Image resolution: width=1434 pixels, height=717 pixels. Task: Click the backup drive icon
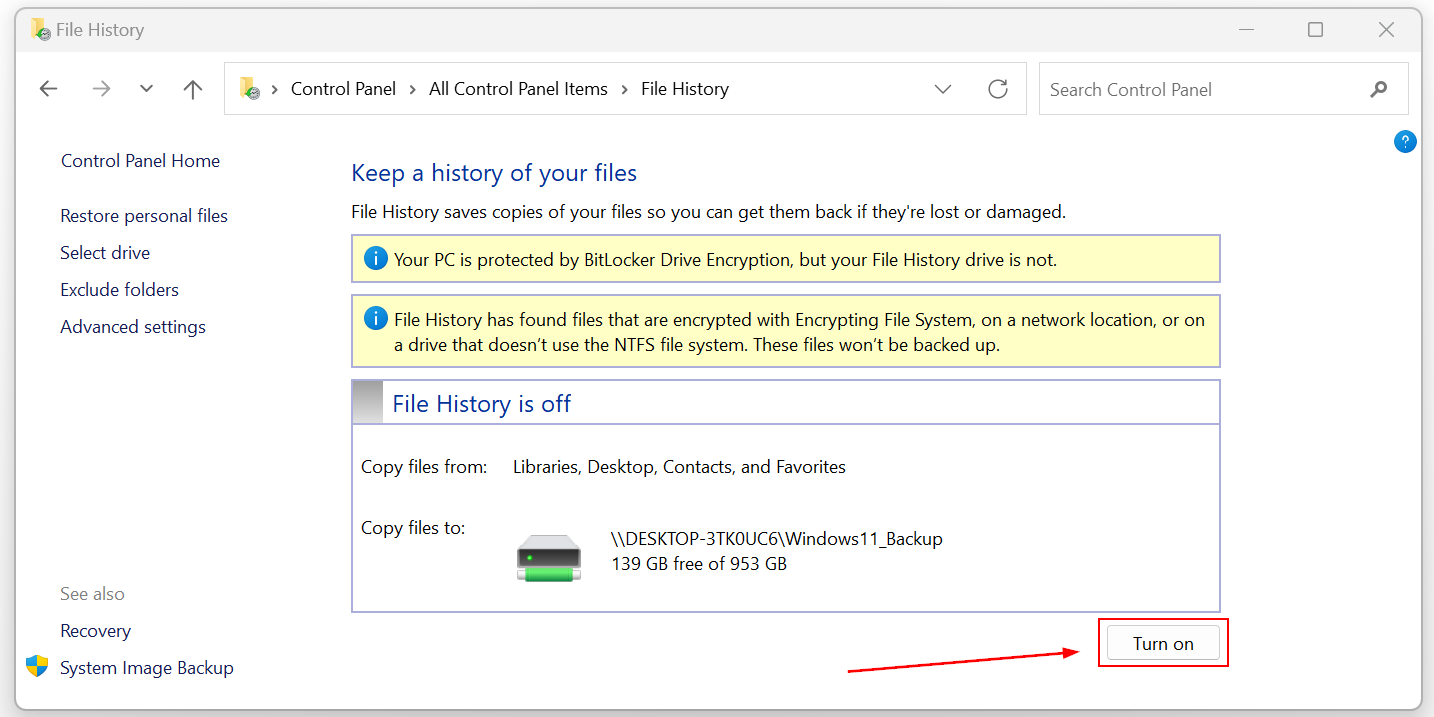[x=548, y=558]
